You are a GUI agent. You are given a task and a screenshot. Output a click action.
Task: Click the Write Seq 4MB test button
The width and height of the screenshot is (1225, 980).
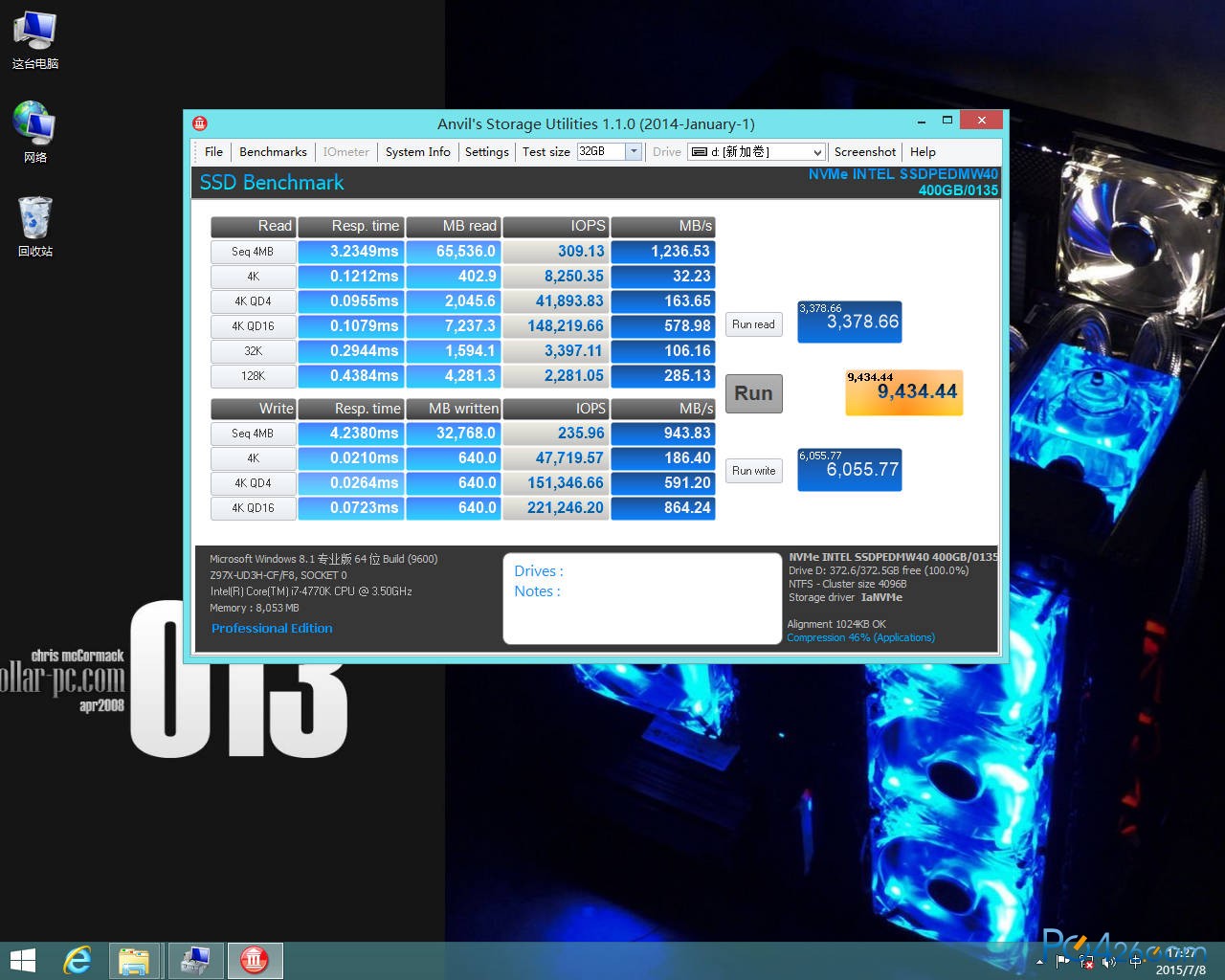[253, 434]
